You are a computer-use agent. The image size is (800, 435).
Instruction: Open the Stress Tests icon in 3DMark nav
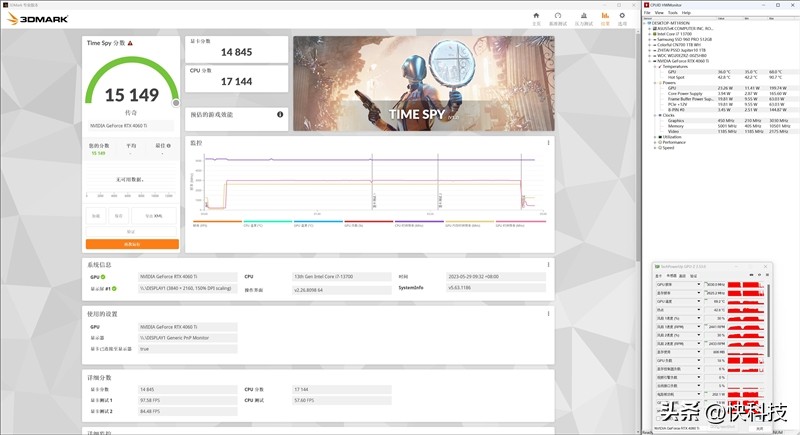(x=584, y=16)
